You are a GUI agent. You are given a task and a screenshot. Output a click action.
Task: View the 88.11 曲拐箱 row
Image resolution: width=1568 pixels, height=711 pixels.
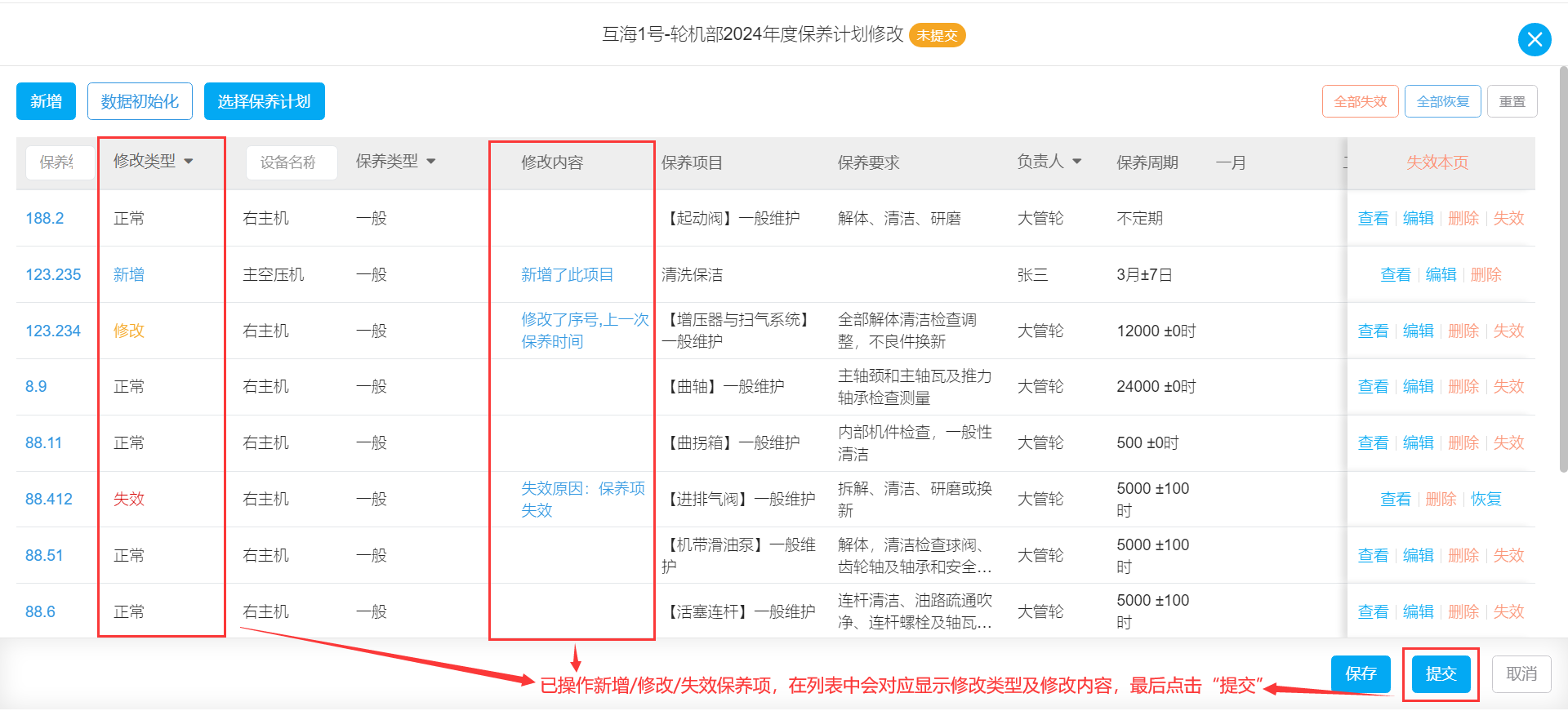click(1373, 442)
